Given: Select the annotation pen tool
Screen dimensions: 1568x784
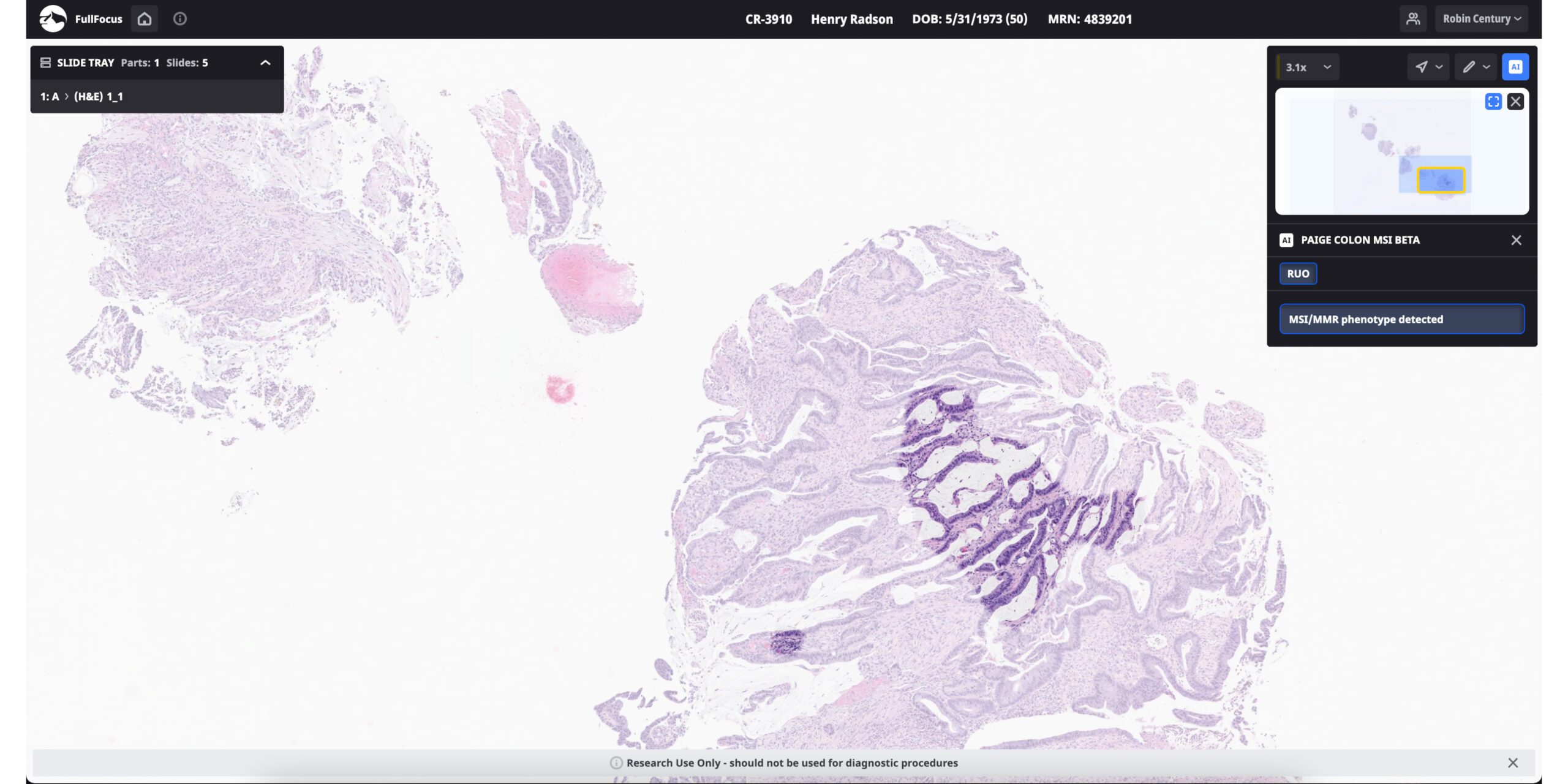Looking at the screenshot, I should (1469, 66).
